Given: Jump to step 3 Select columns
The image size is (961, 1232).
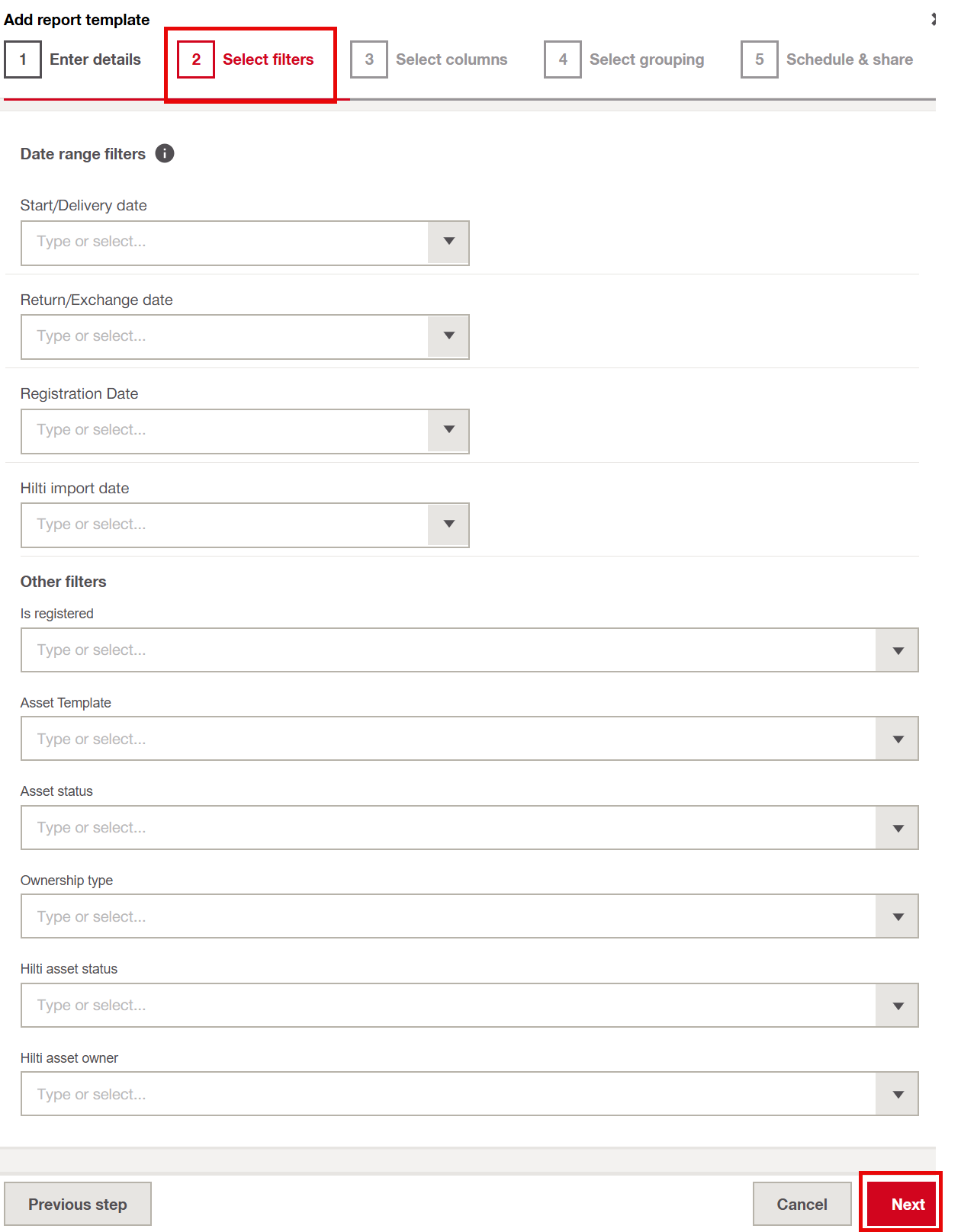Looking at the screenshot, I should click(430, 59).
